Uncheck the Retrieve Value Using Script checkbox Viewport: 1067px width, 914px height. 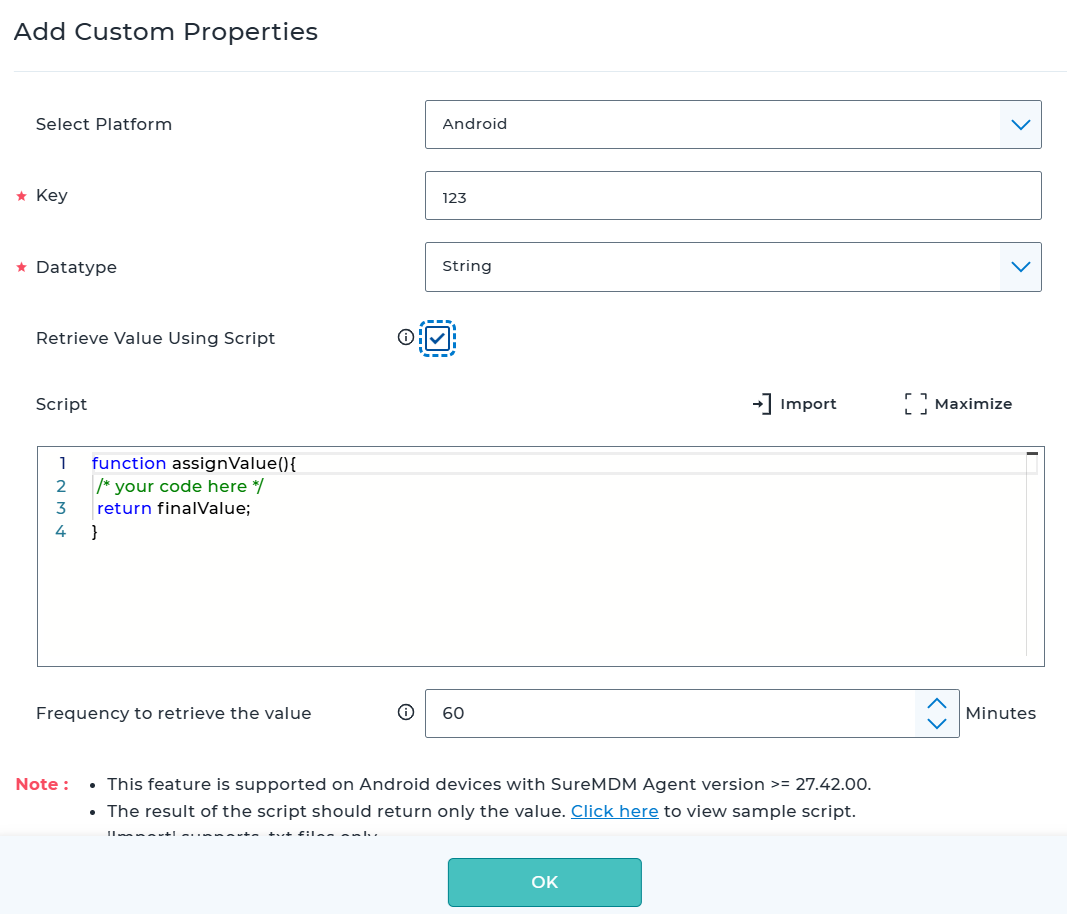(x=437, y=339)
